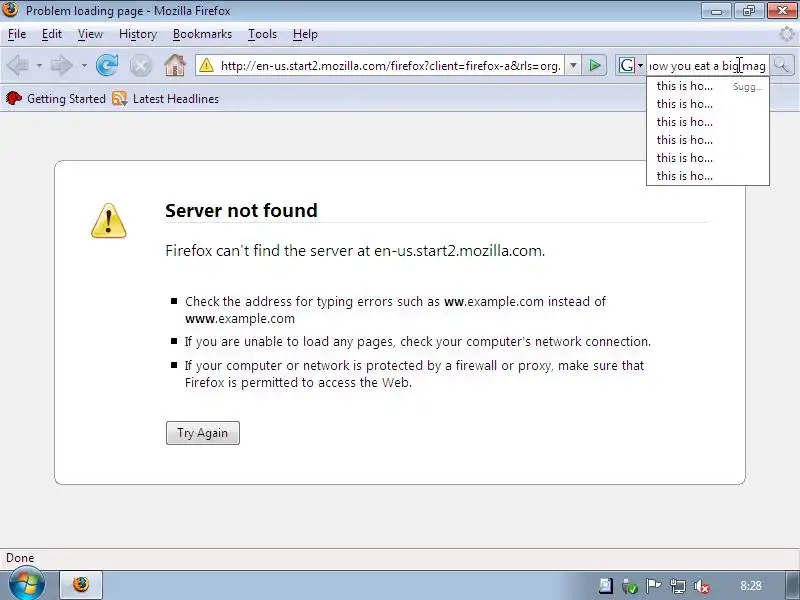Open the Back button history dropdown arrow
Image resolution: width=800 pixels, height=600 pixels.
click(39, 65)
